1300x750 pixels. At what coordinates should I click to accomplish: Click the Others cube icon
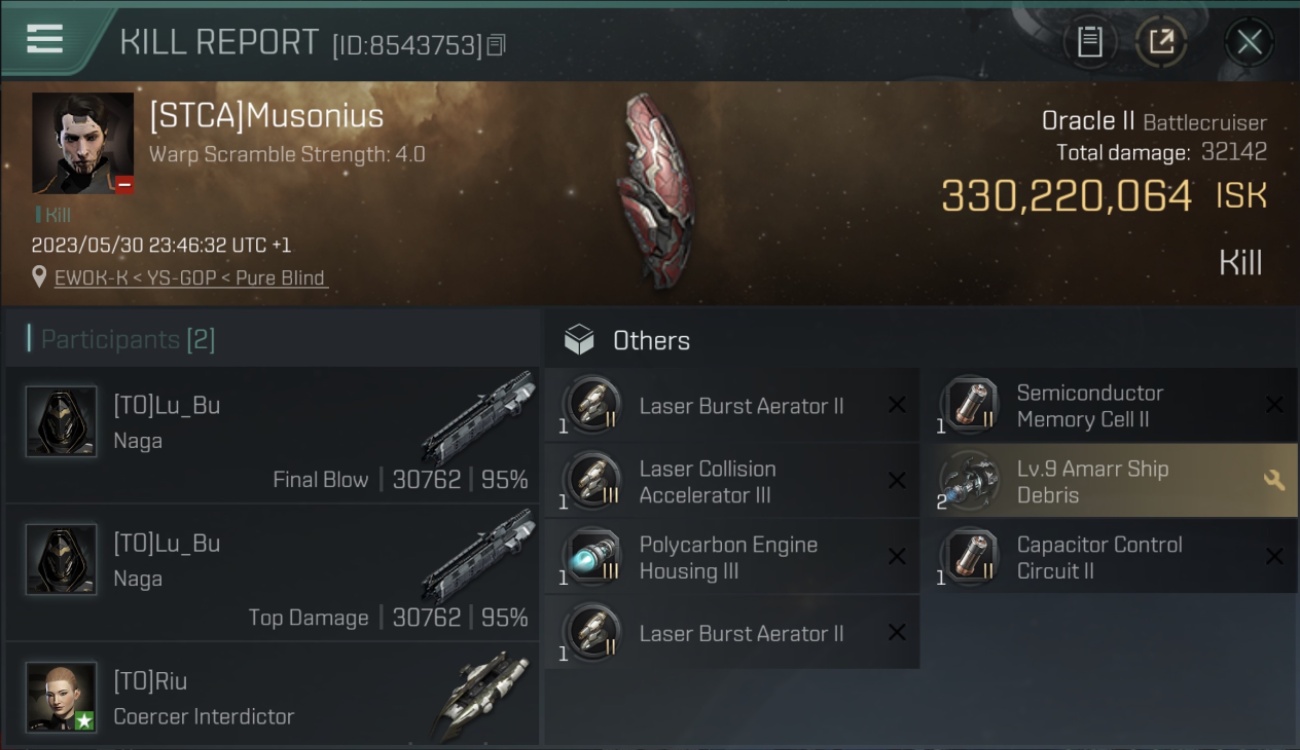pos(579,340)
